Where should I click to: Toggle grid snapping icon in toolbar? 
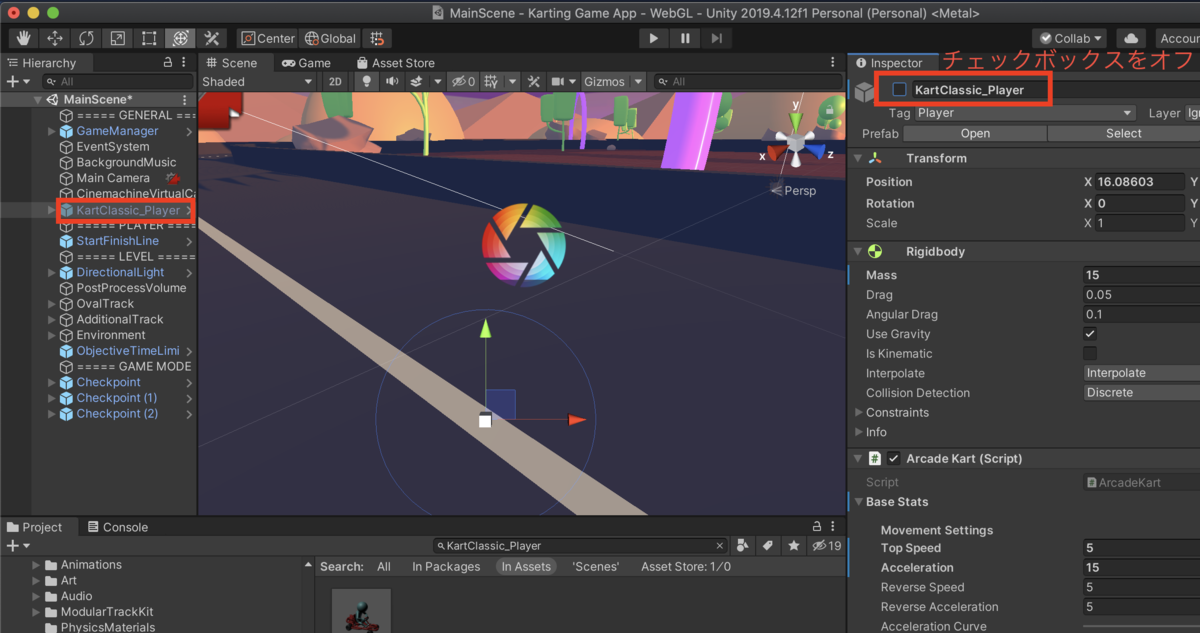(x=377, y=38)
